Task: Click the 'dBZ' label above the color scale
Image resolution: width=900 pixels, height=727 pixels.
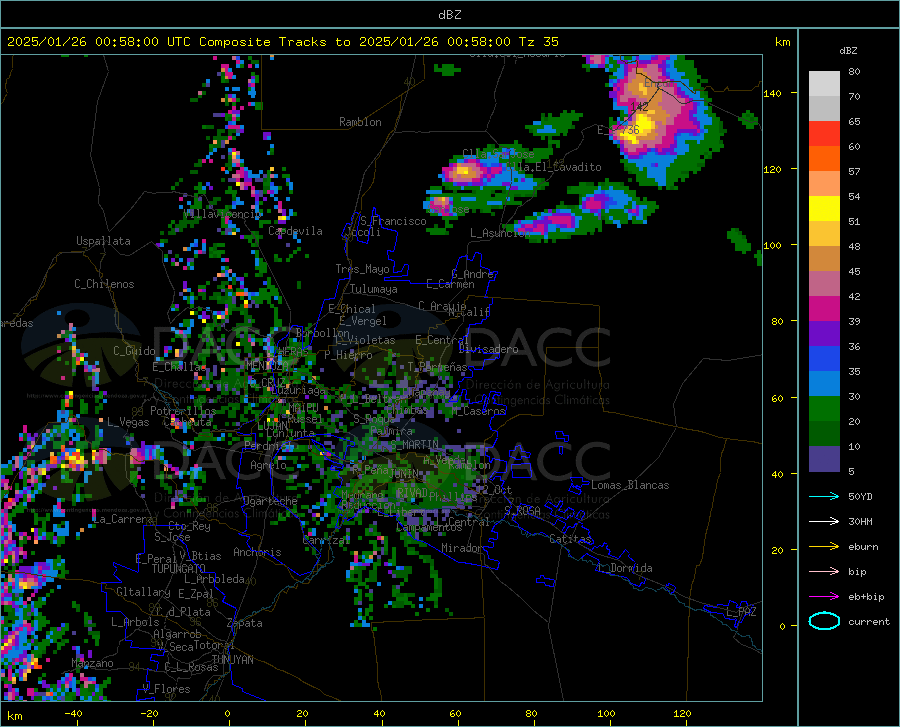Action: coord(848,50)
